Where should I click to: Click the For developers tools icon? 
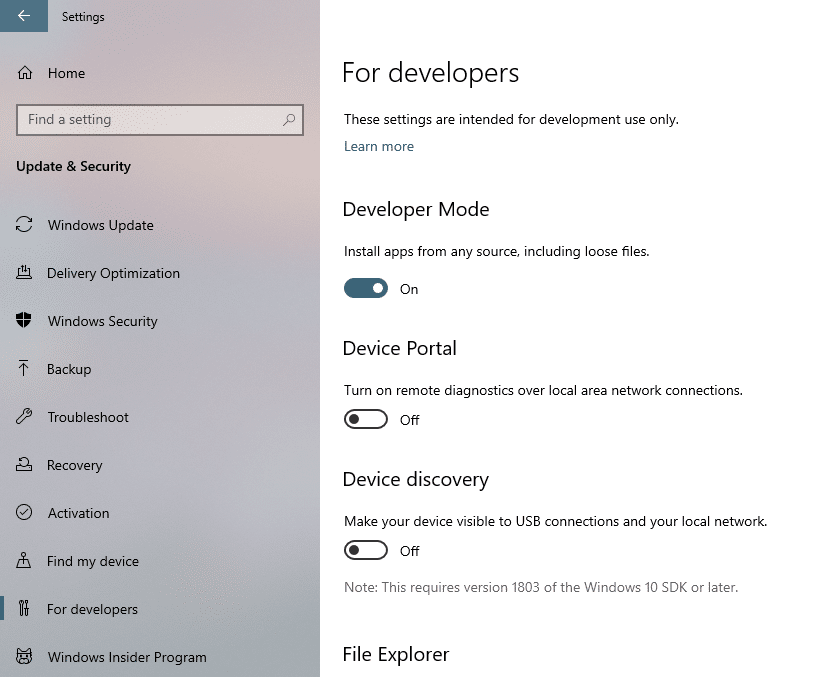[24, 608]
